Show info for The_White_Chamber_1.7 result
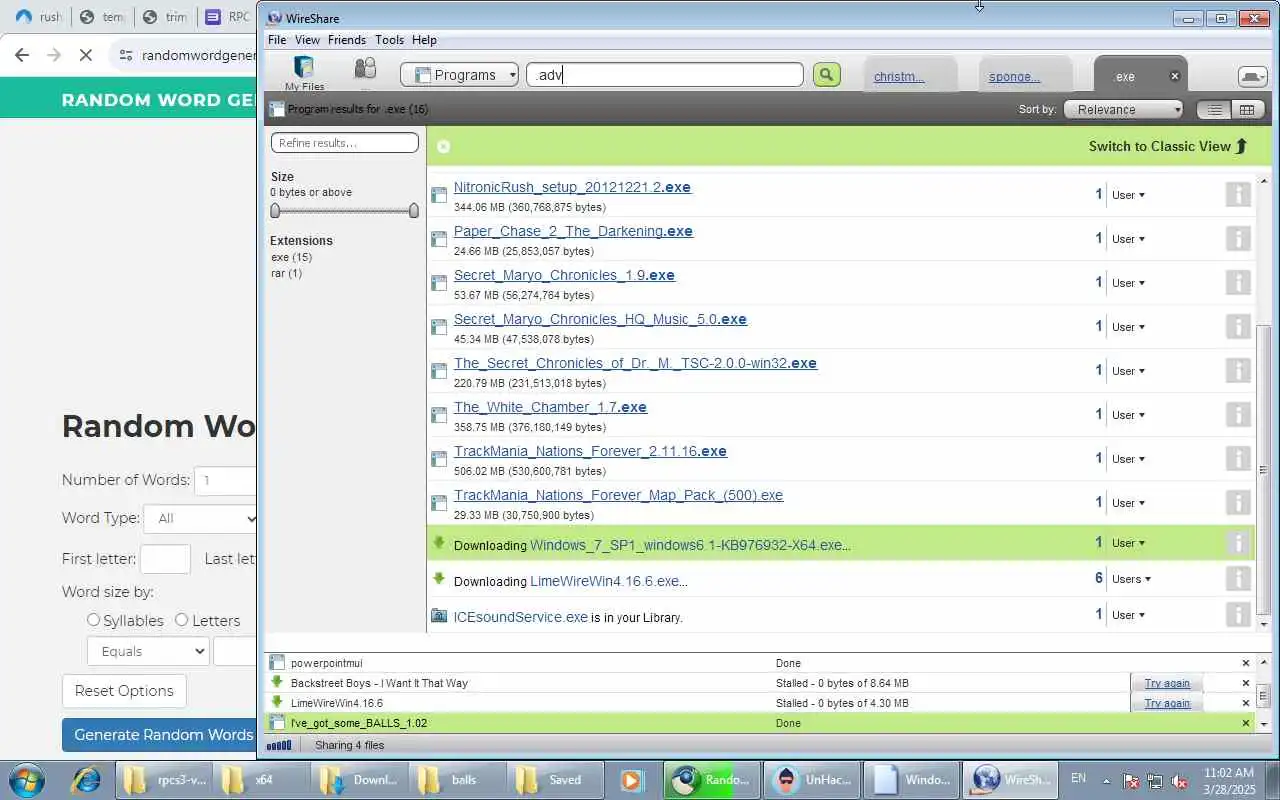 [1238, 414]
